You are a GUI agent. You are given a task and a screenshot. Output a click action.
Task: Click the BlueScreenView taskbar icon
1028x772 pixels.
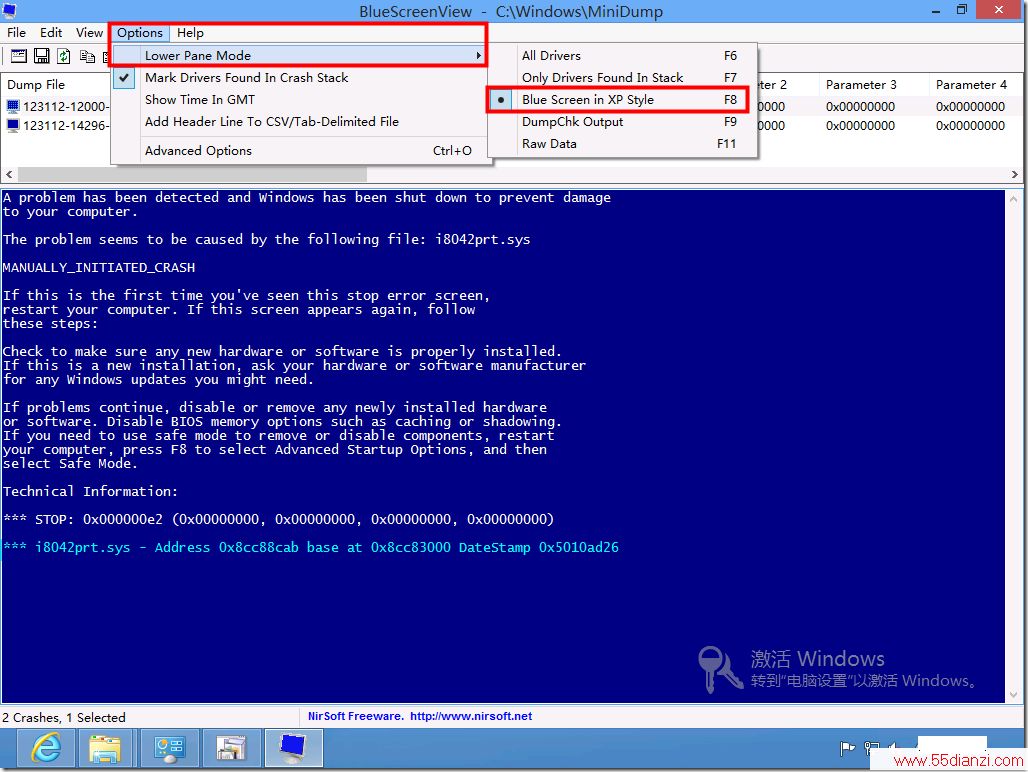click(x=293, y=748)
